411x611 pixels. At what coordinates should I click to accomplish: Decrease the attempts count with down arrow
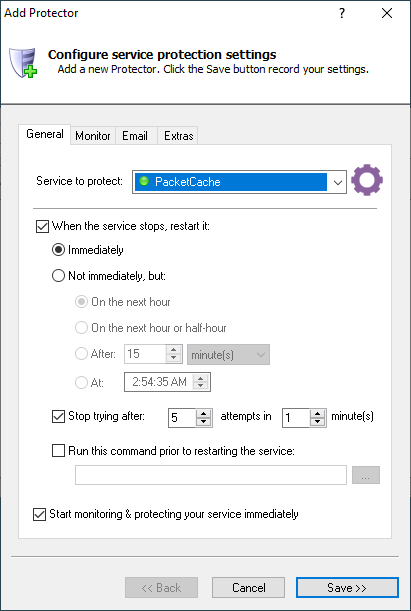(203, 422)
